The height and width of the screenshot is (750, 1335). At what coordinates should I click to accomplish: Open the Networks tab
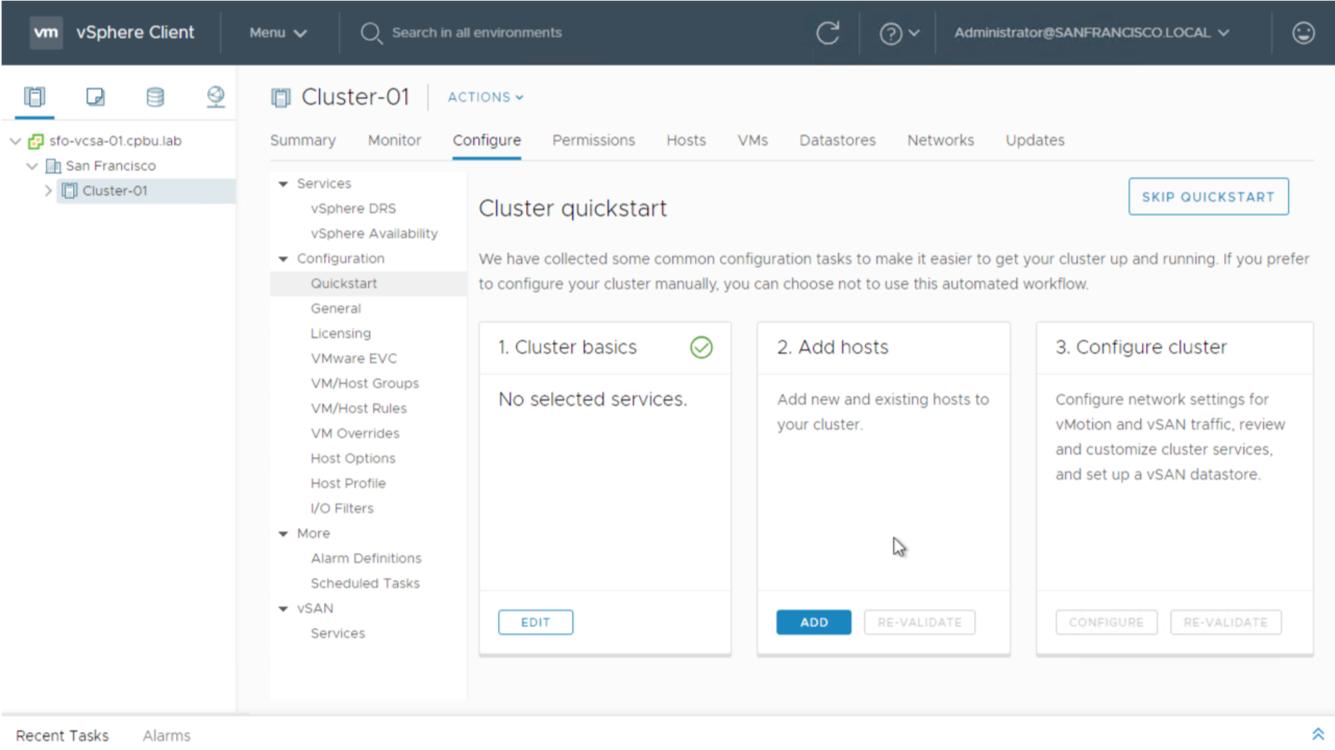click(x=941, y=140)
